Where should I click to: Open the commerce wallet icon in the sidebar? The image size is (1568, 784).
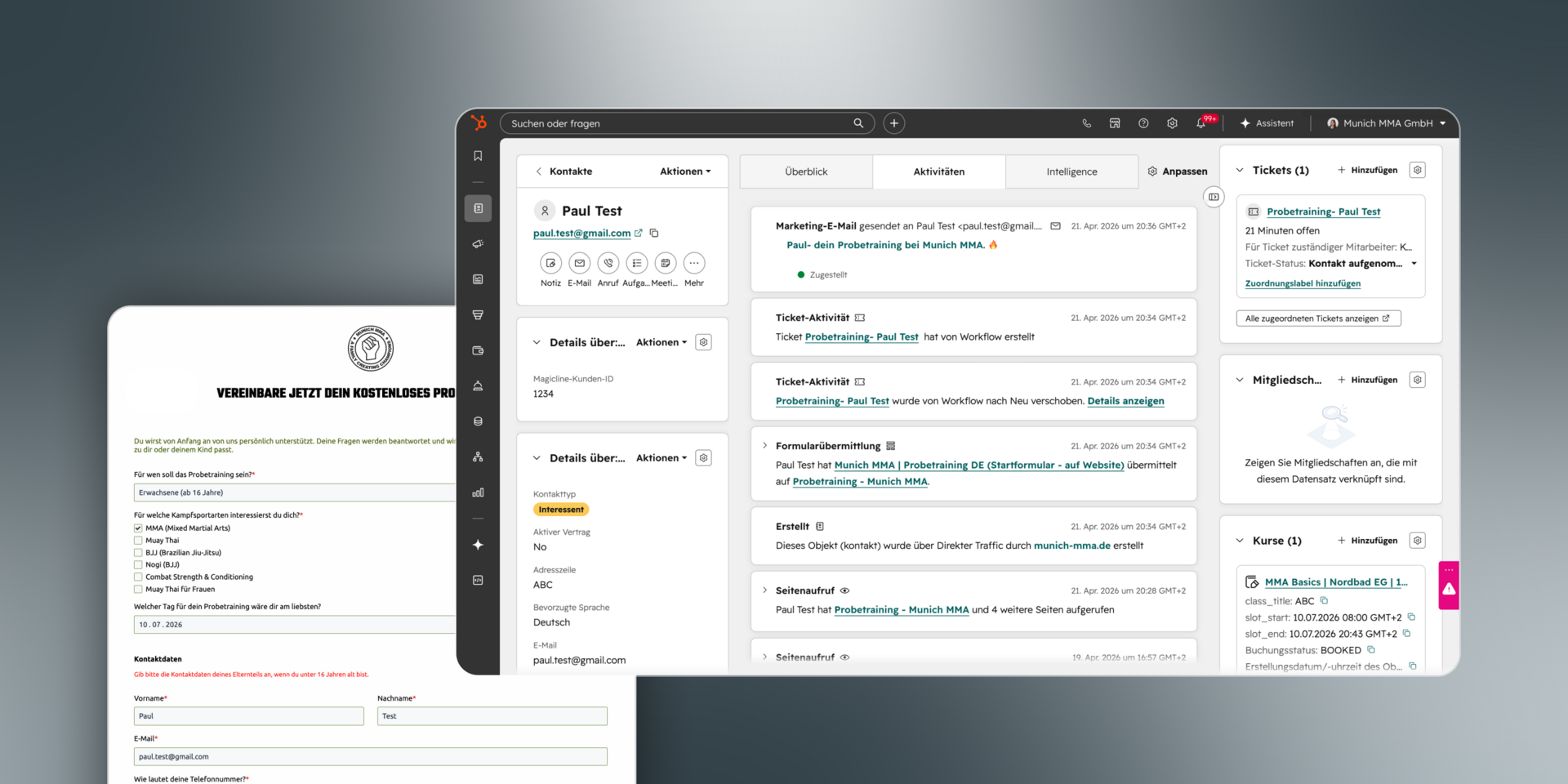478,350
